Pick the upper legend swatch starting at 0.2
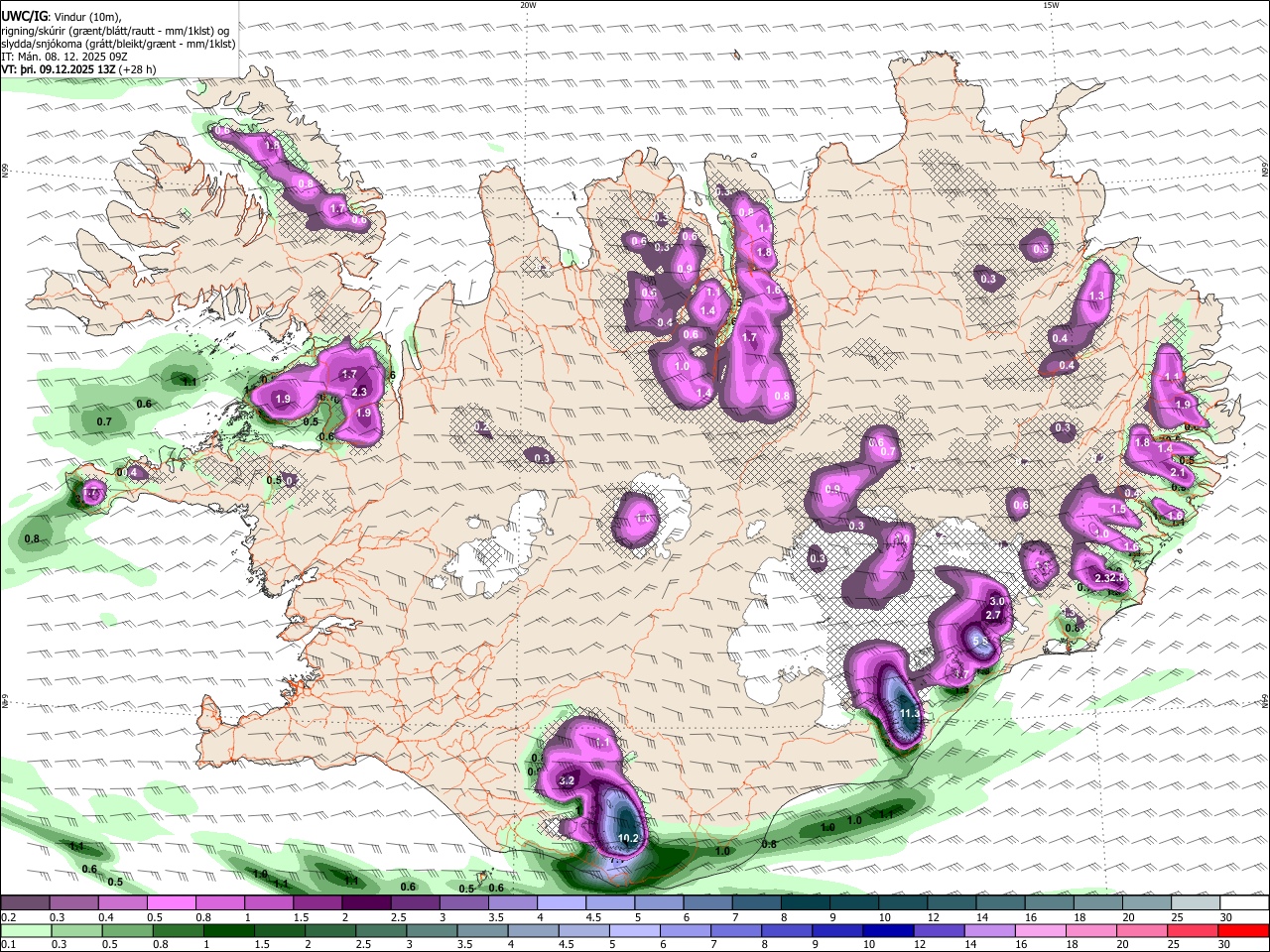 tap(25, 903)
